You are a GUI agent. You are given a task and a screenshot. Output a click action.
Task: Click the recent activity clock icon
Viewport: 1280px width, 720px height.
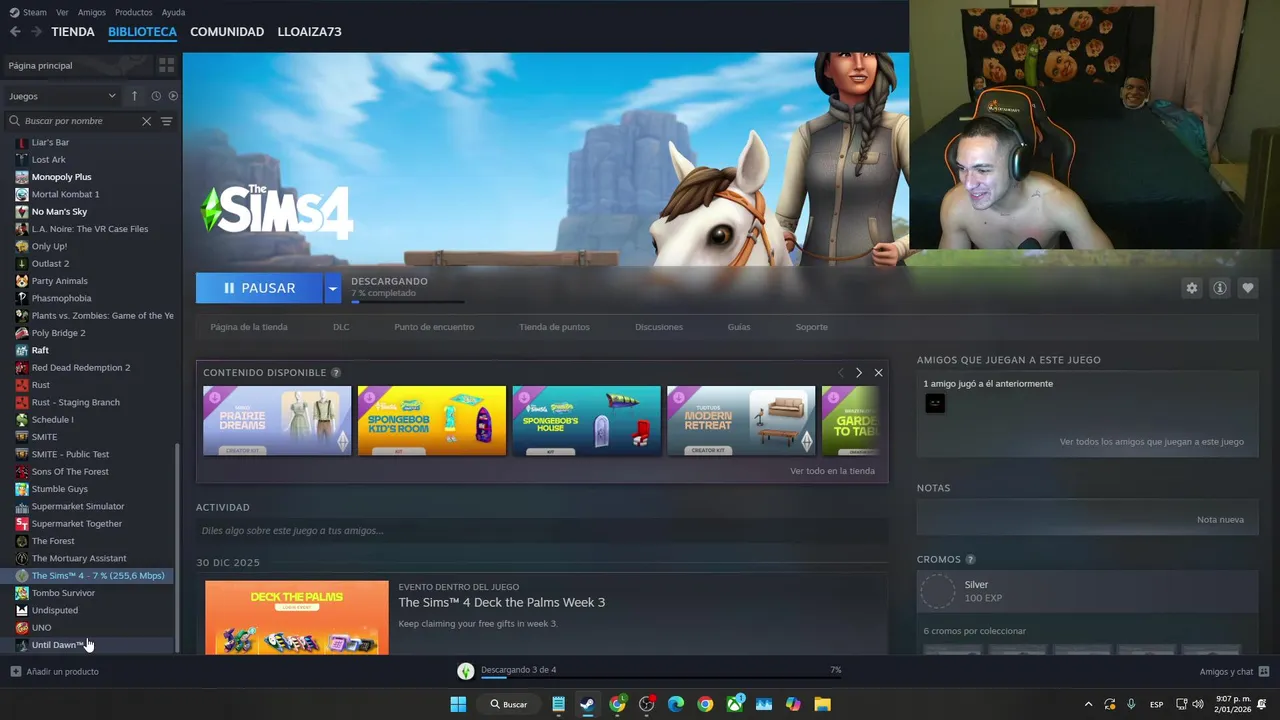(x=156, y=96)
